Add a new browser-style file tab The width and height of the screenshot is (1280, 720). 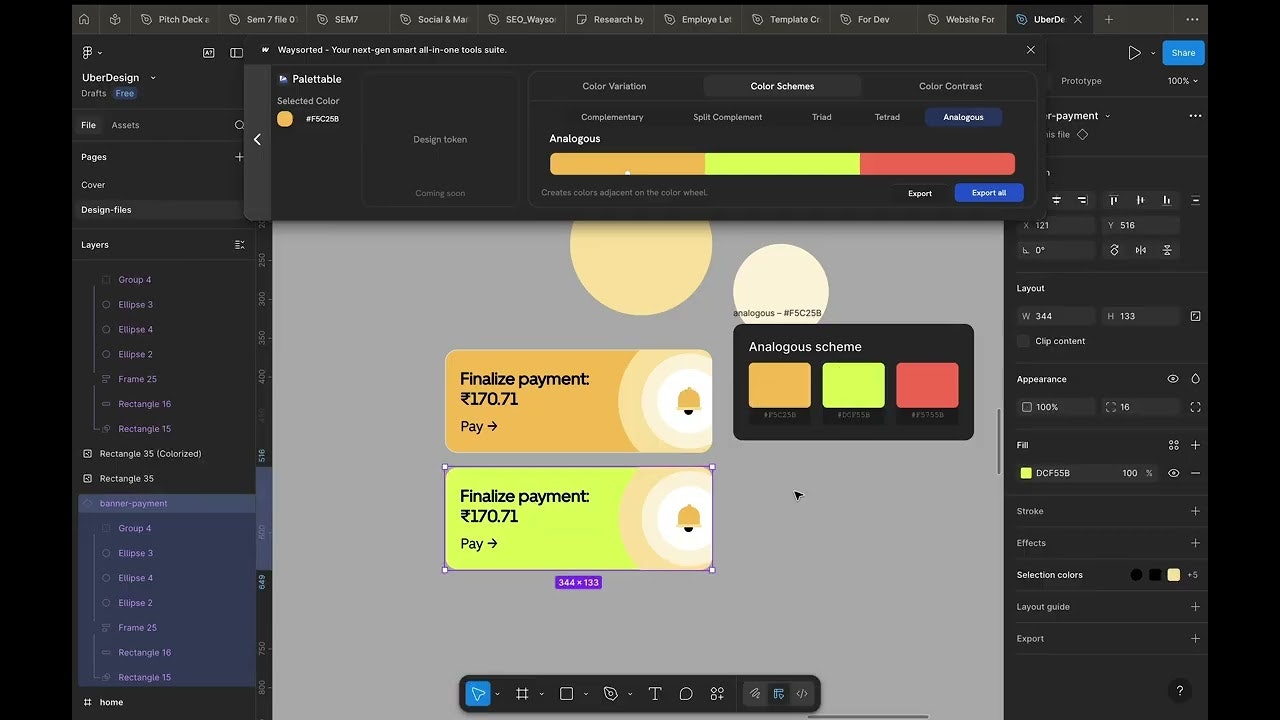[x=1108, y=19]
